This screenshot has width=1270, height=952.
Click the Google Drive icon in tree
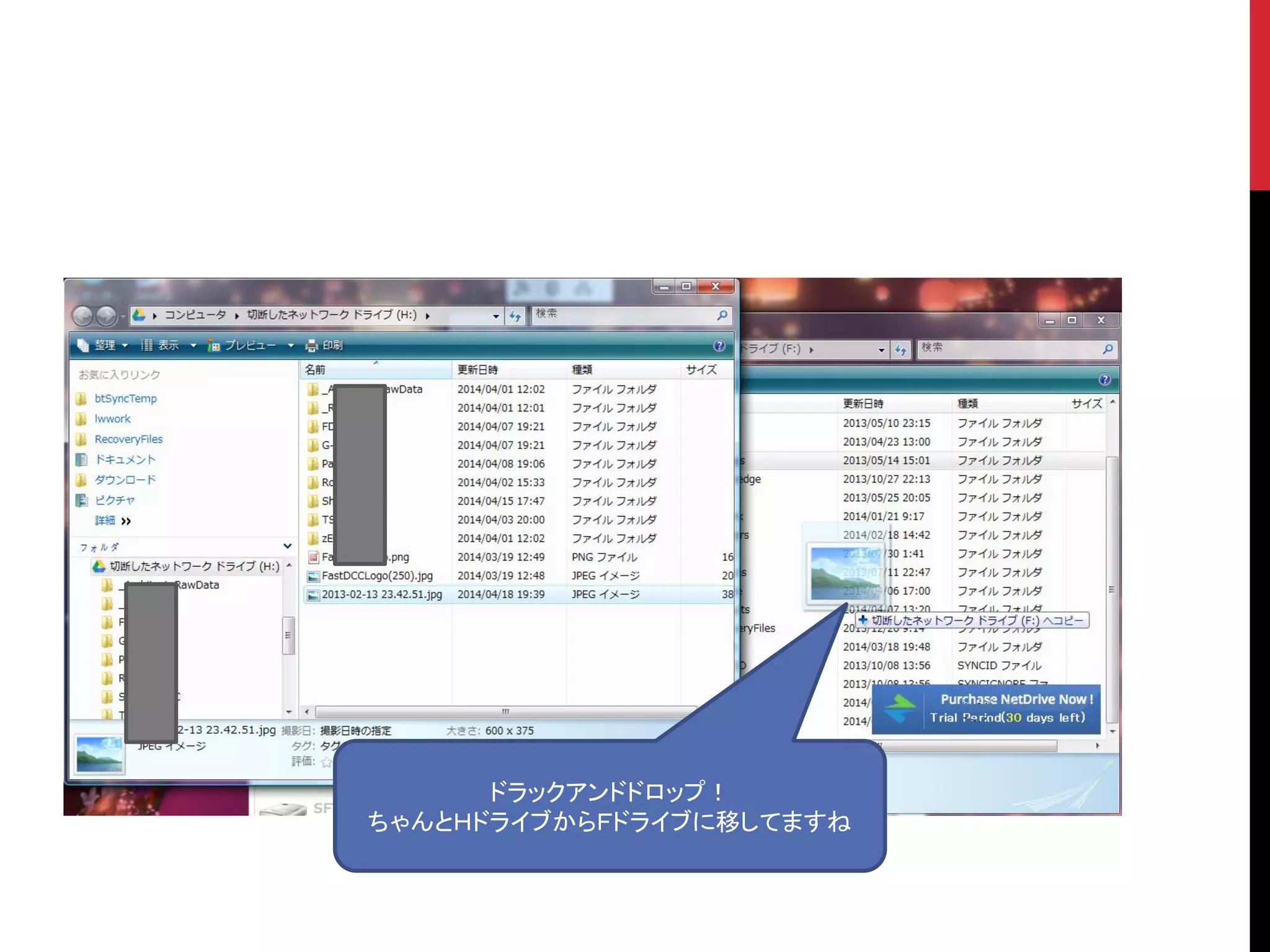tap(99, 566)
